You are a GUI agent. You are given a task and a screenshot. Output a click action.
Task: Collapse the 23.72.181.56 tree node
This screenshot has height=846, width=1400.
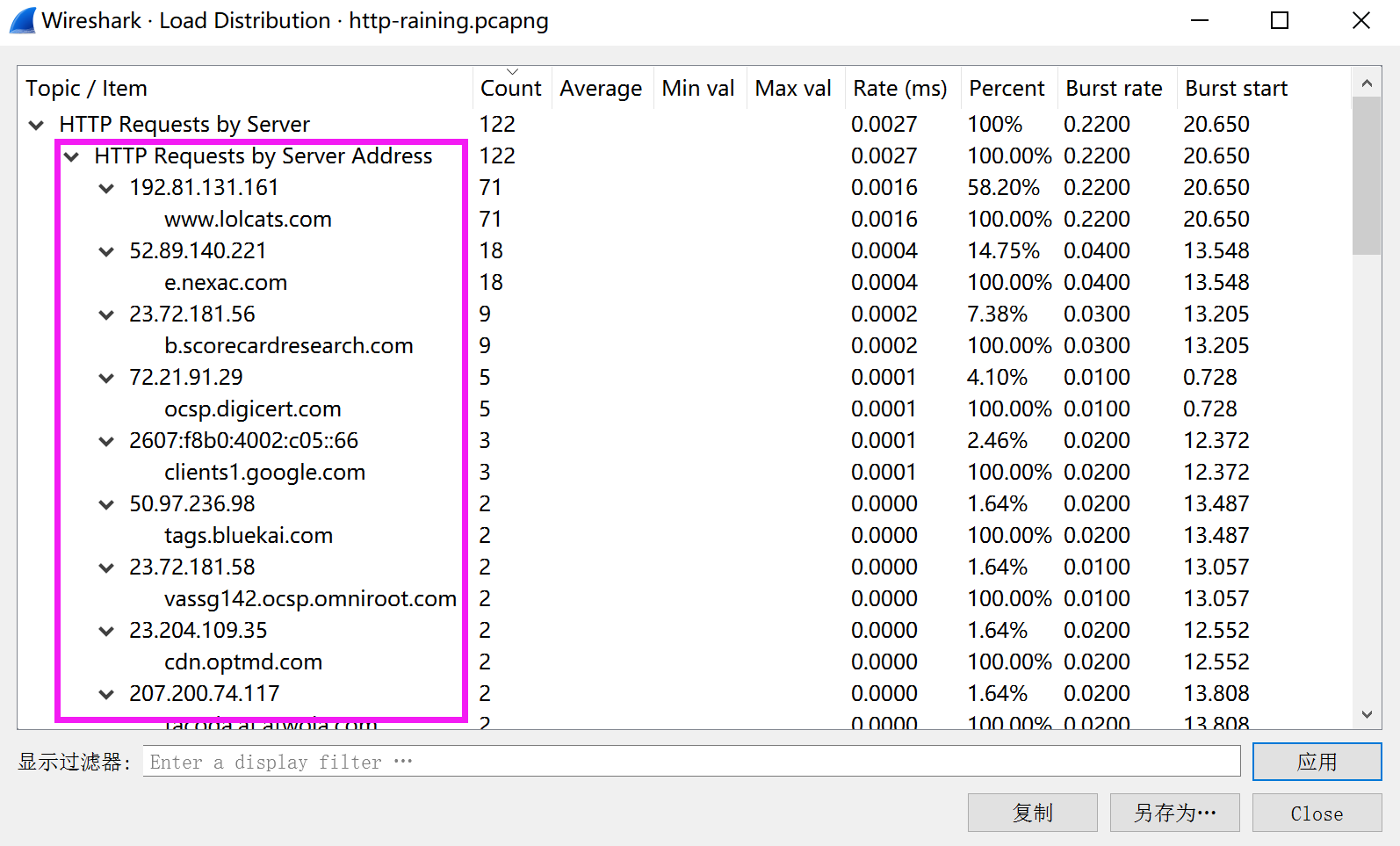tap(106, 315)
